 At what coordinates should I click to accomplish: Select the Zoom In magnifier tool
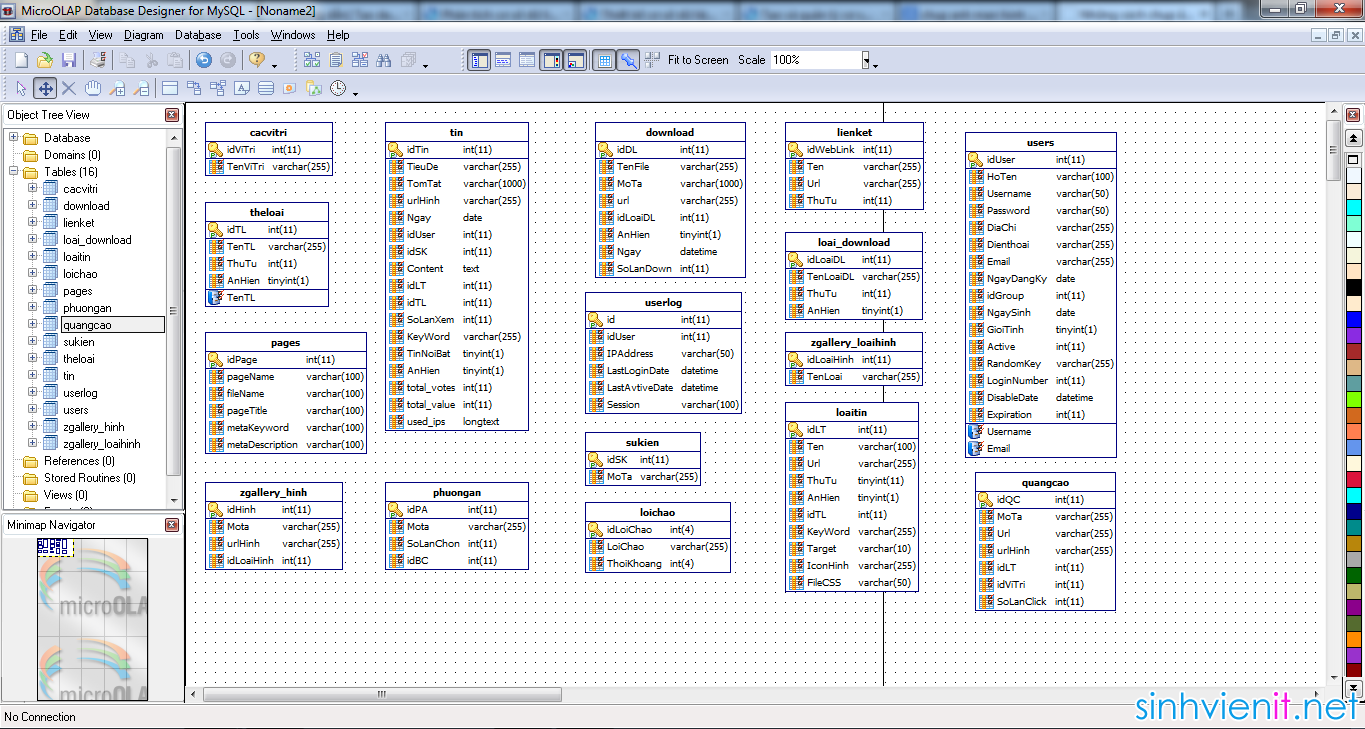[118, 88]
